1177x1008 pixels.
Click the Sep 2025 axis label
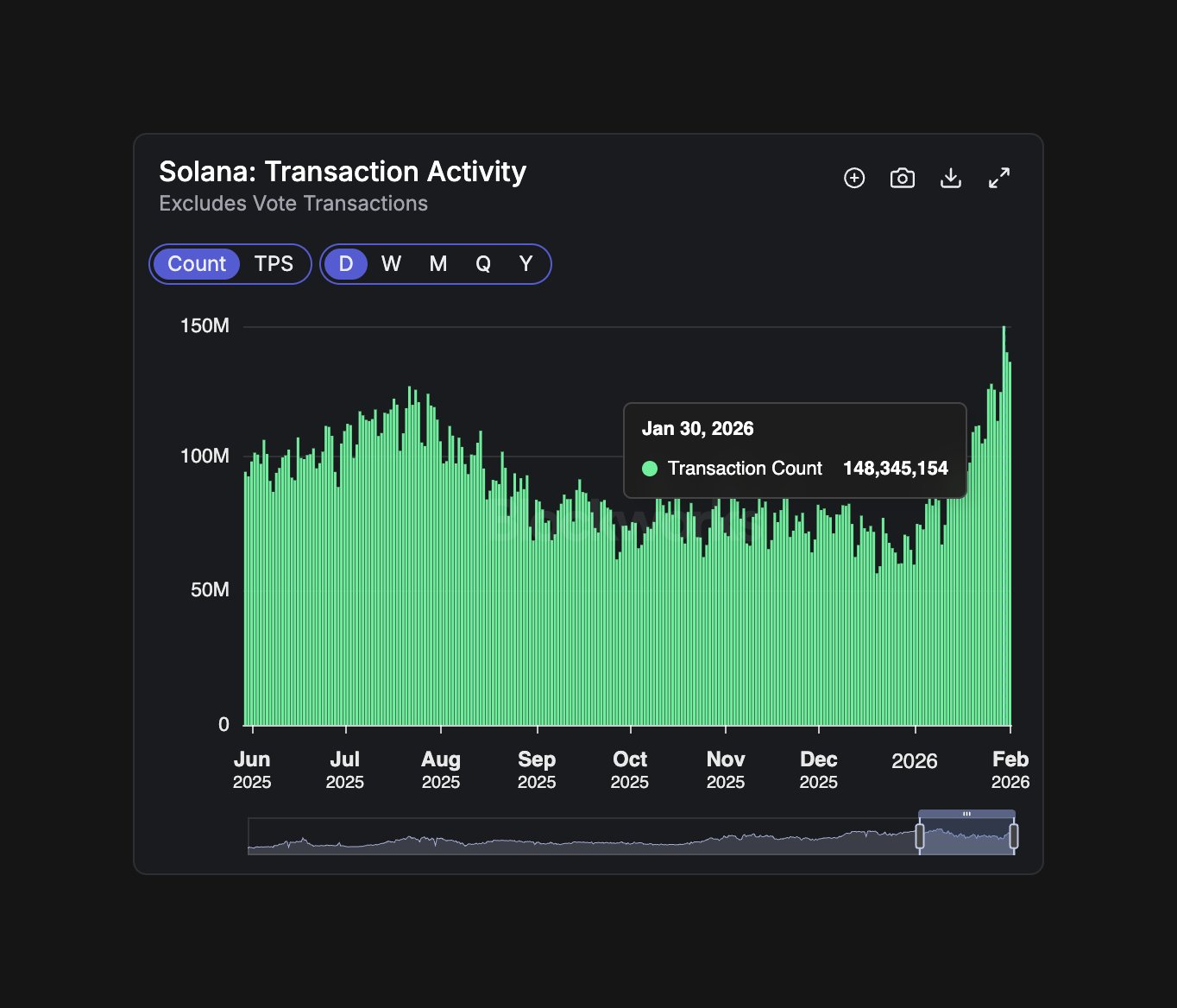(537, 770)
